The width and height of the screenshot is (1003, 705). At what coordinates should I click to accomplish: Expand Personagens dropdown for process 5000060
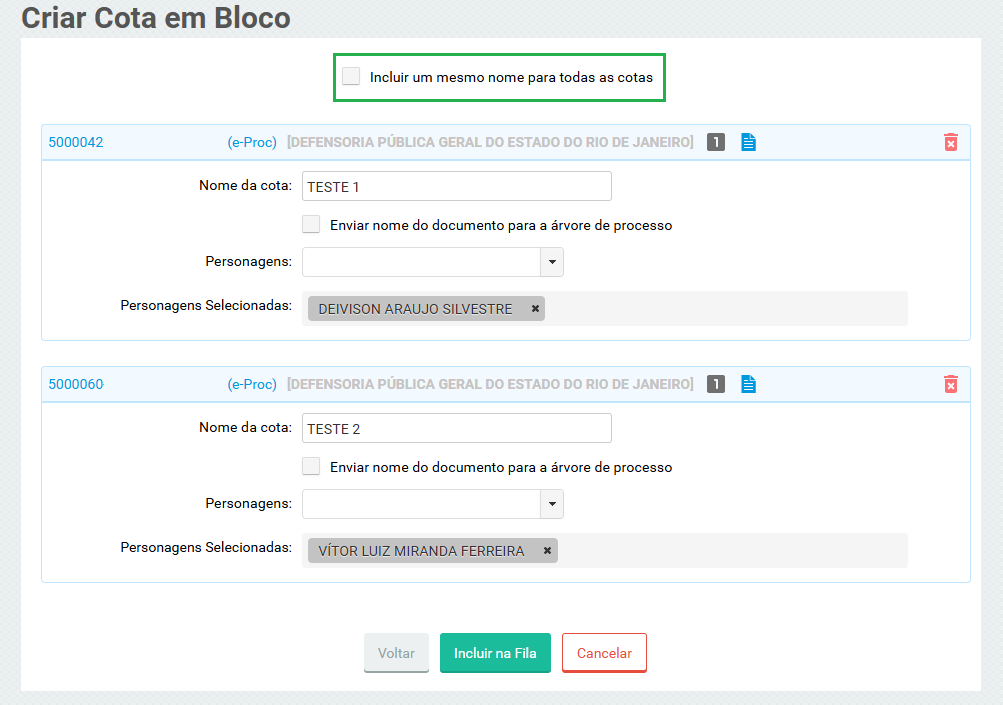click(552, 504)
